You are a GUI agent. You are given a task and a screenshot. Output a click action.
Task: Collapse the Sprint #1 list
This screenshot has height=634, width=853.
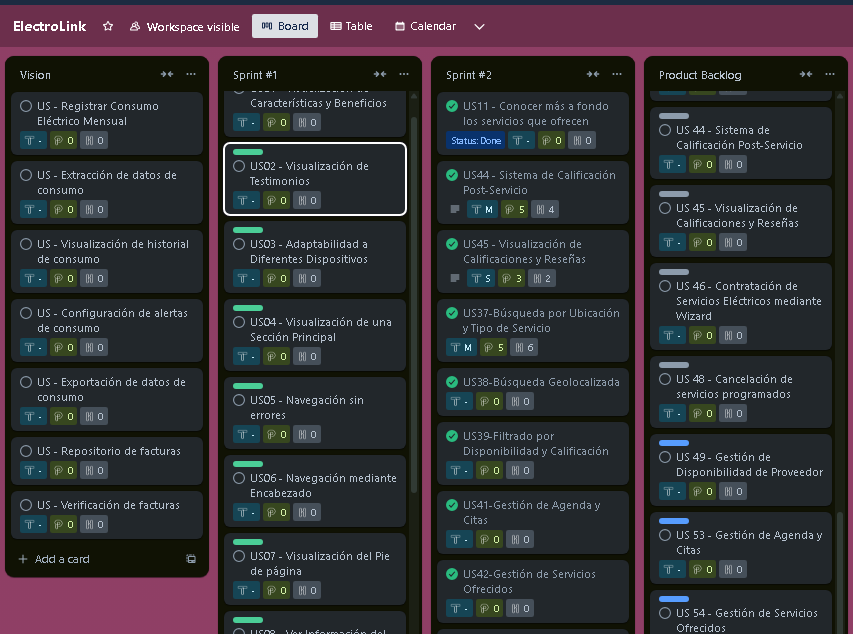(380, 74)
